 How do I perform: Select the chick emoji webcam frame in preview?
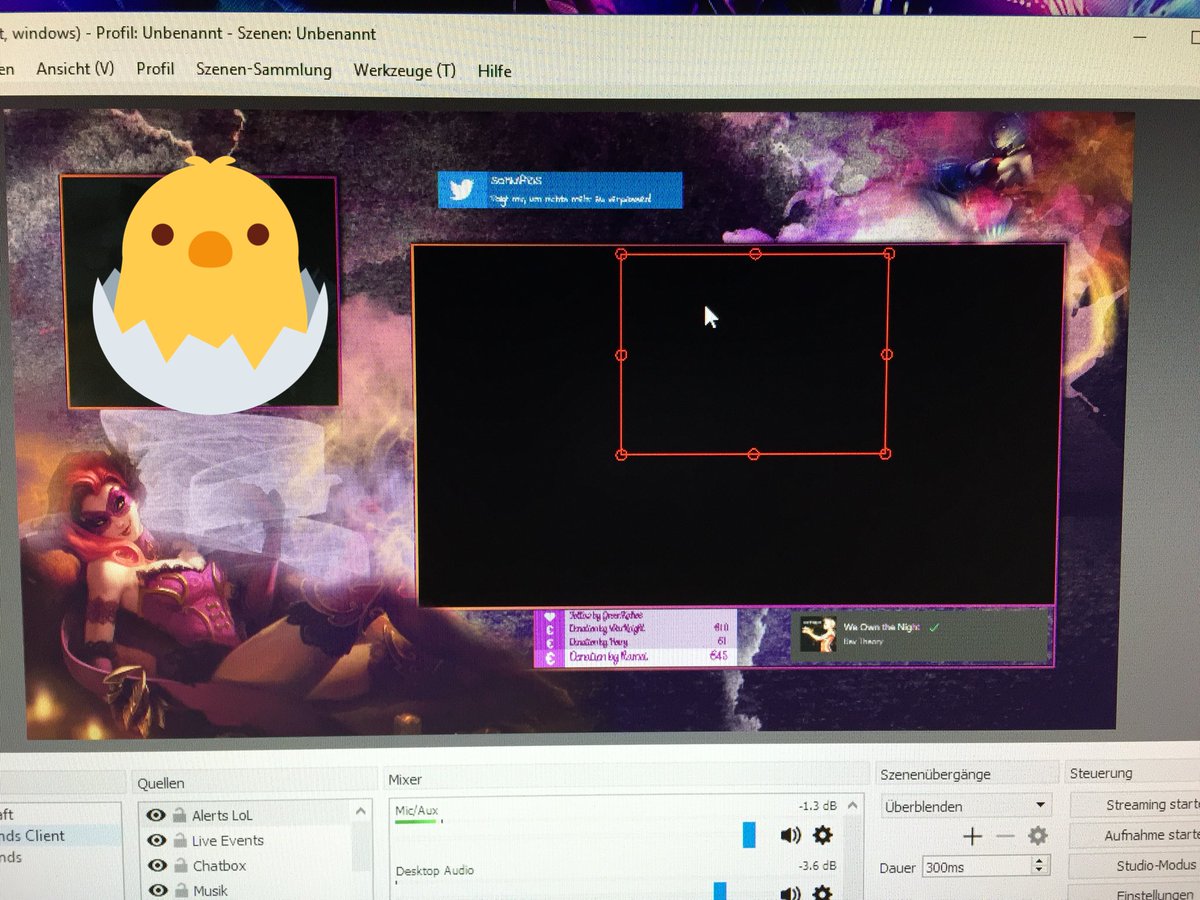[200, 290]
